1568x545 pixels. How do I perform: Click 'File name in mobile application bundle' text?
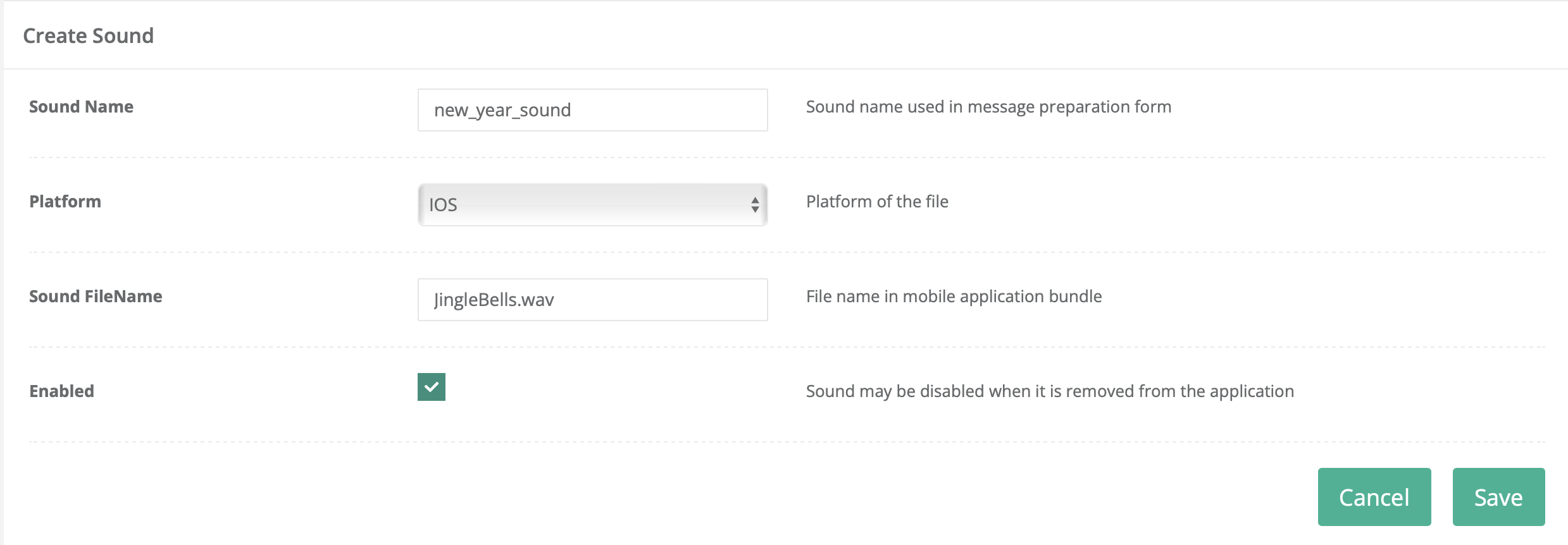953,297
